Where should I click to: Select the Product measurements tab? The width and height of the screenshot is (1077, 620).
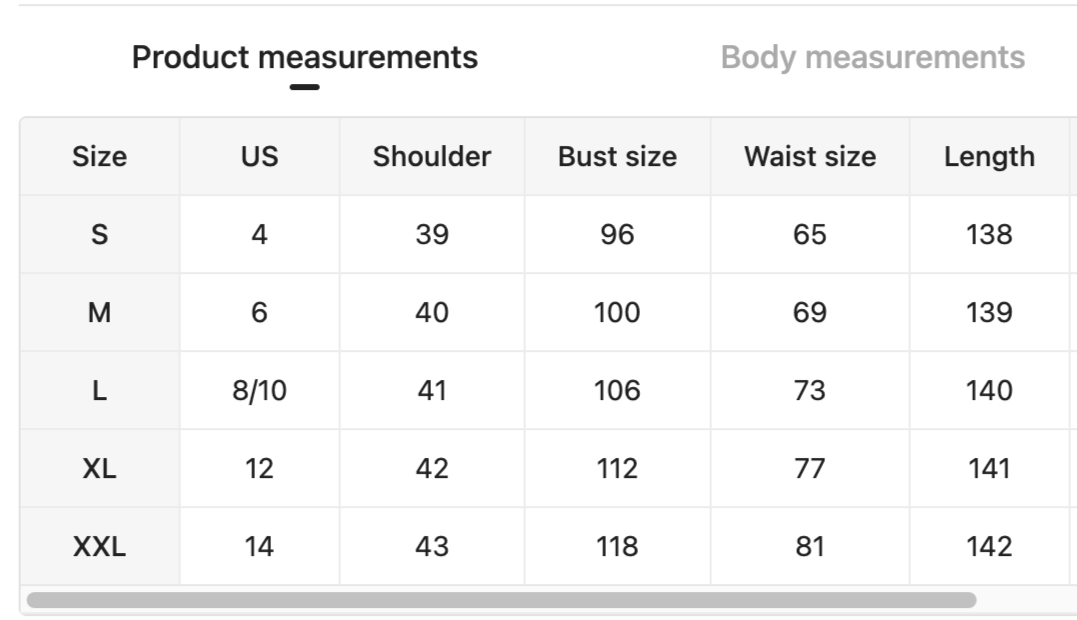[305, 58]
